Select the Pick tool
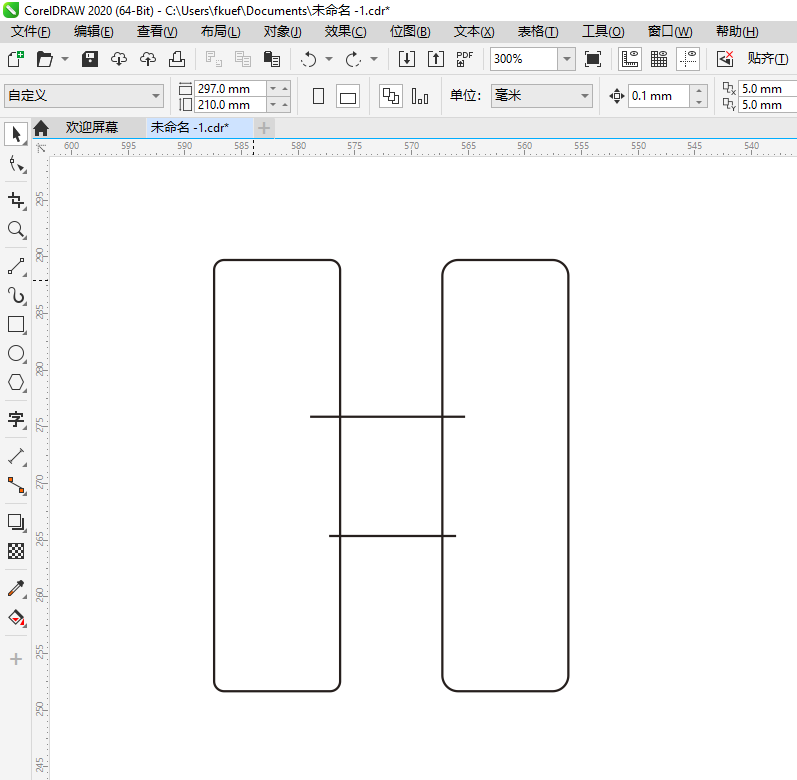Screen dimensions: 797x780 (16, 135)
